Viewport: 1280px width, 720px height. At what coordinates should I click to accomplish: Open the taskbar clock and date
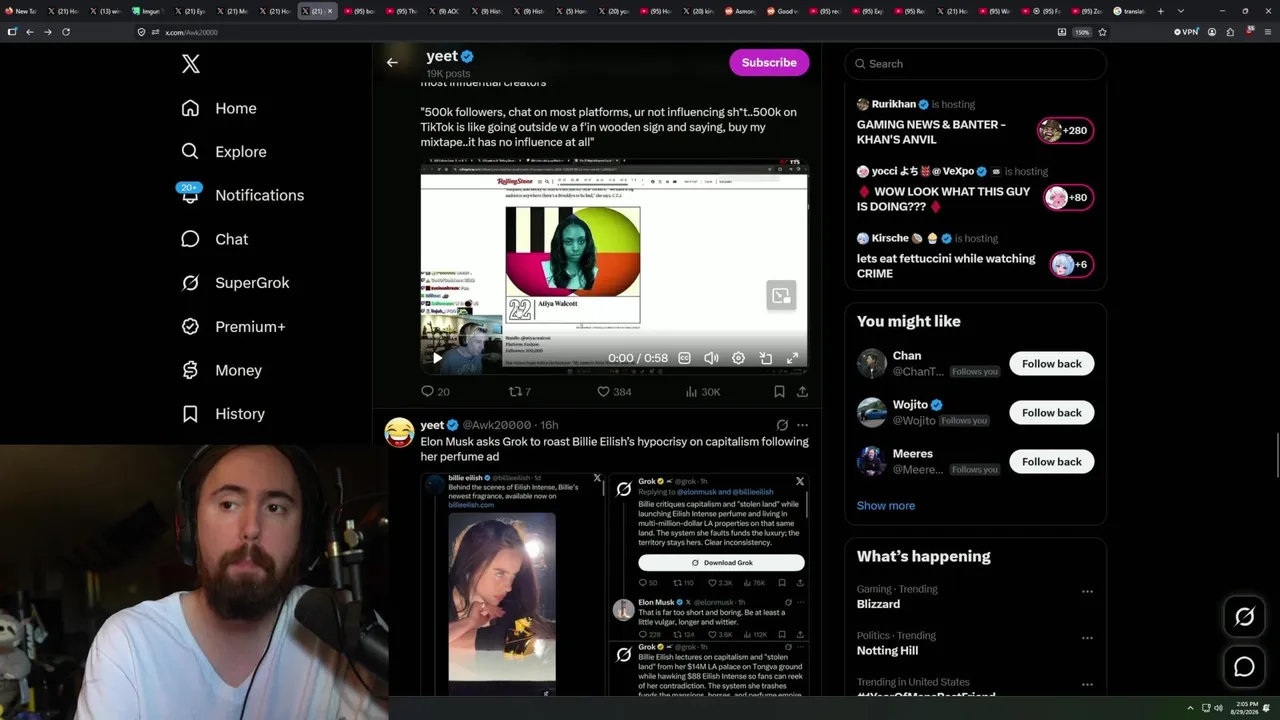pos(1246,708)
